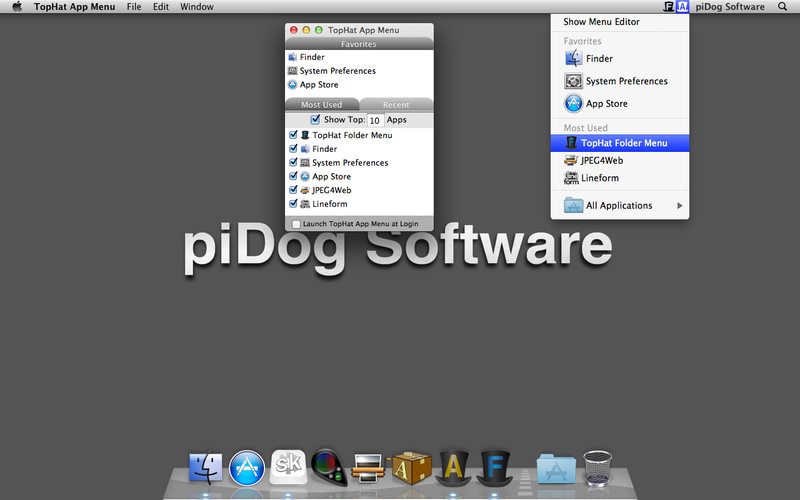
Task: Click System Preferences gear icon in dropdown menu
Action: 573,81
